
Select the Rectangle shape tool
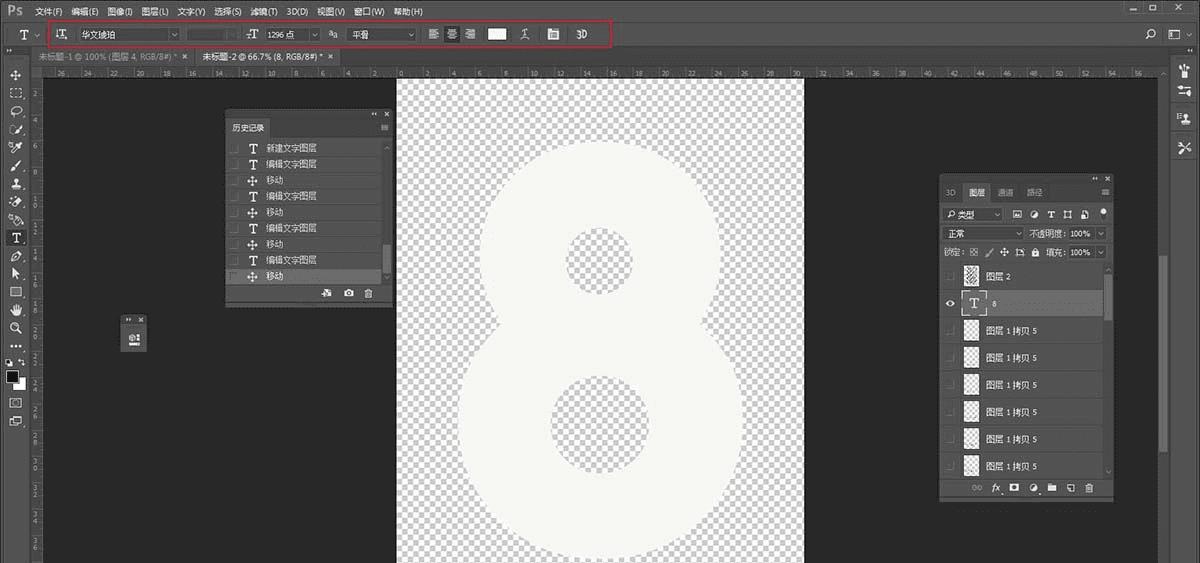click(16, 292)
